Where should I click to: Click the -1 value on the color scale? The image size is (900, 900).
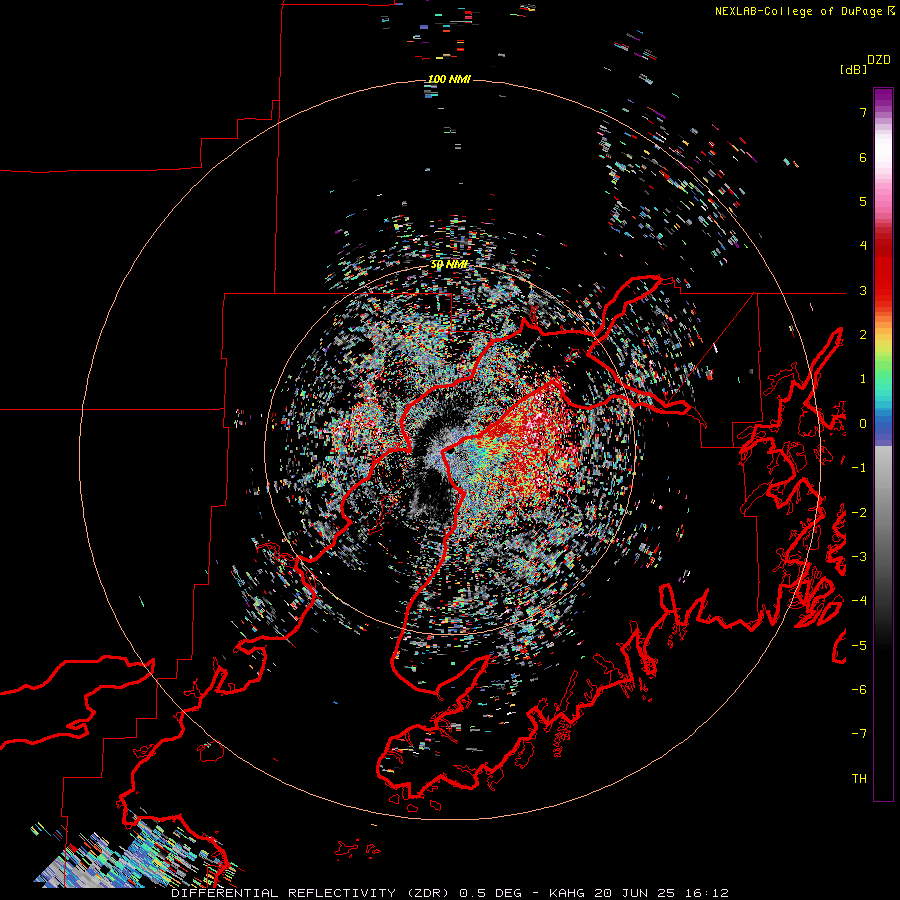coord(859,468)
